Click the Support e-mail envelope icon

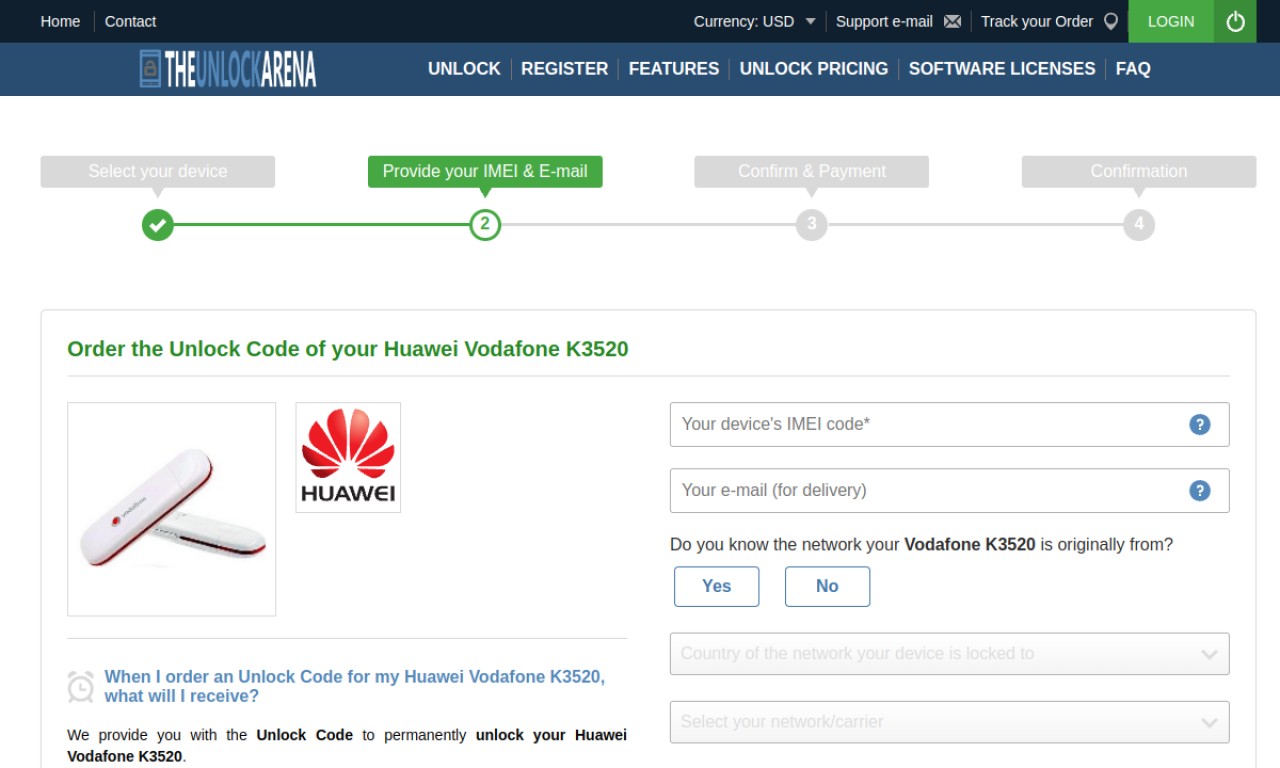pos(953,21)
